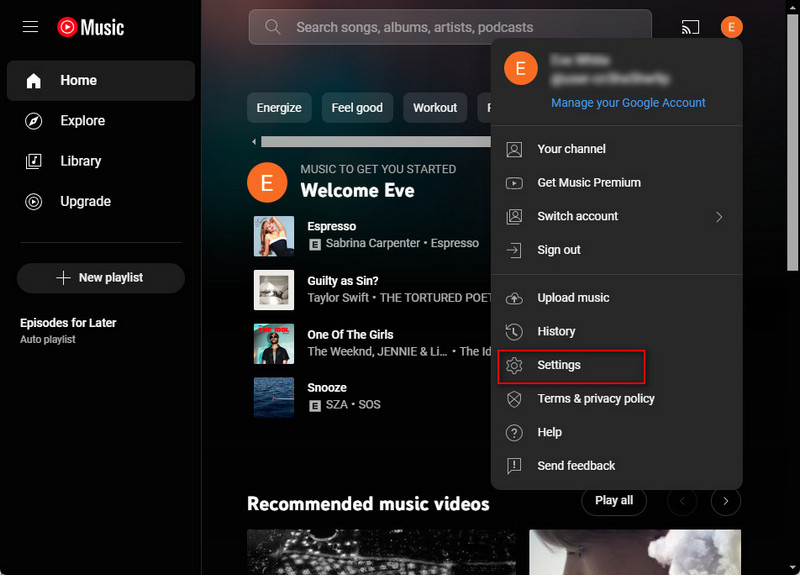Click the Explore compass icon

(34, 121)
